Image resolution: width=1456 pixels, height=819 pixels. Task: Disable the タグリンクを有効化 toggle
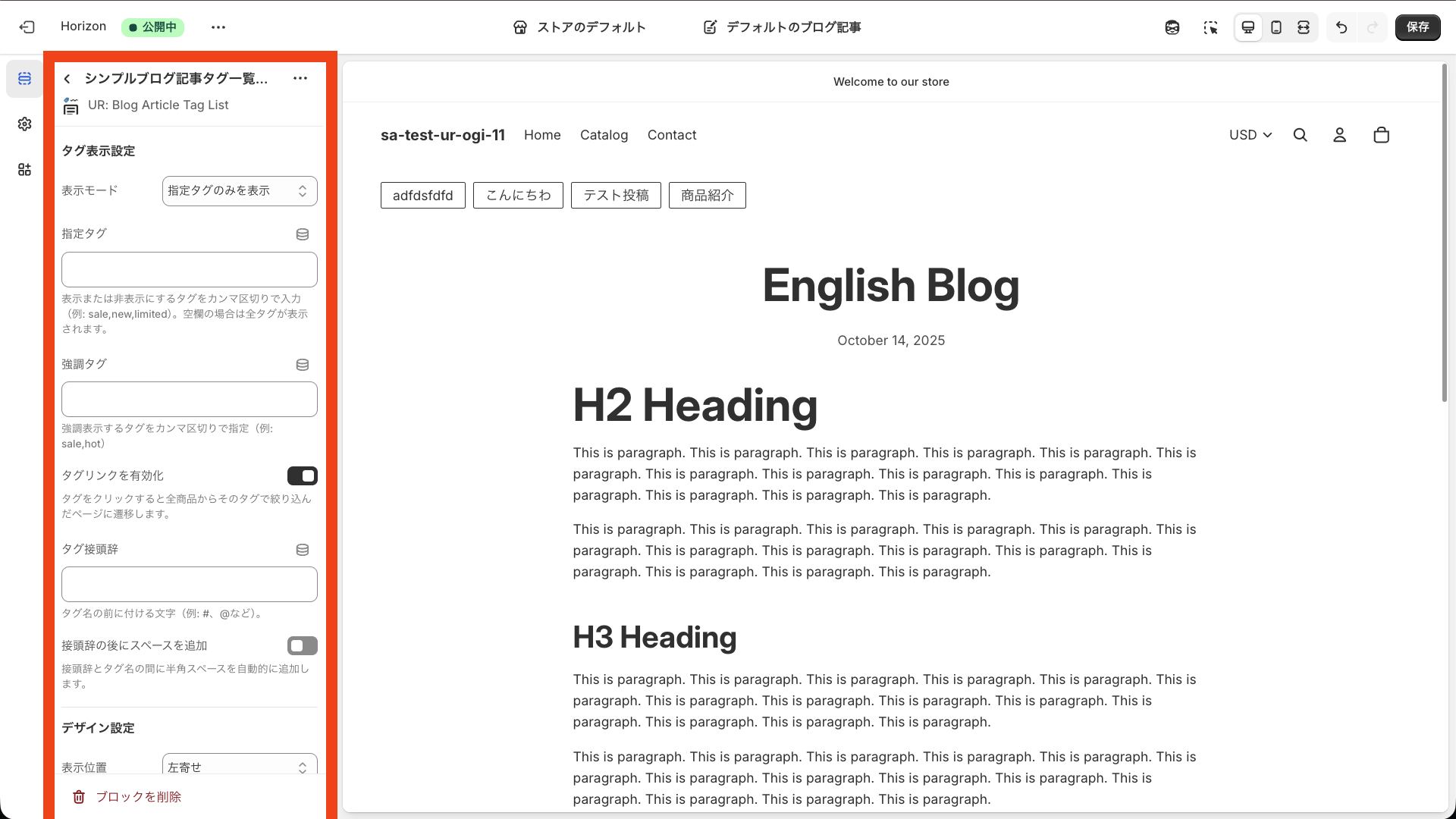coord(302,475)
